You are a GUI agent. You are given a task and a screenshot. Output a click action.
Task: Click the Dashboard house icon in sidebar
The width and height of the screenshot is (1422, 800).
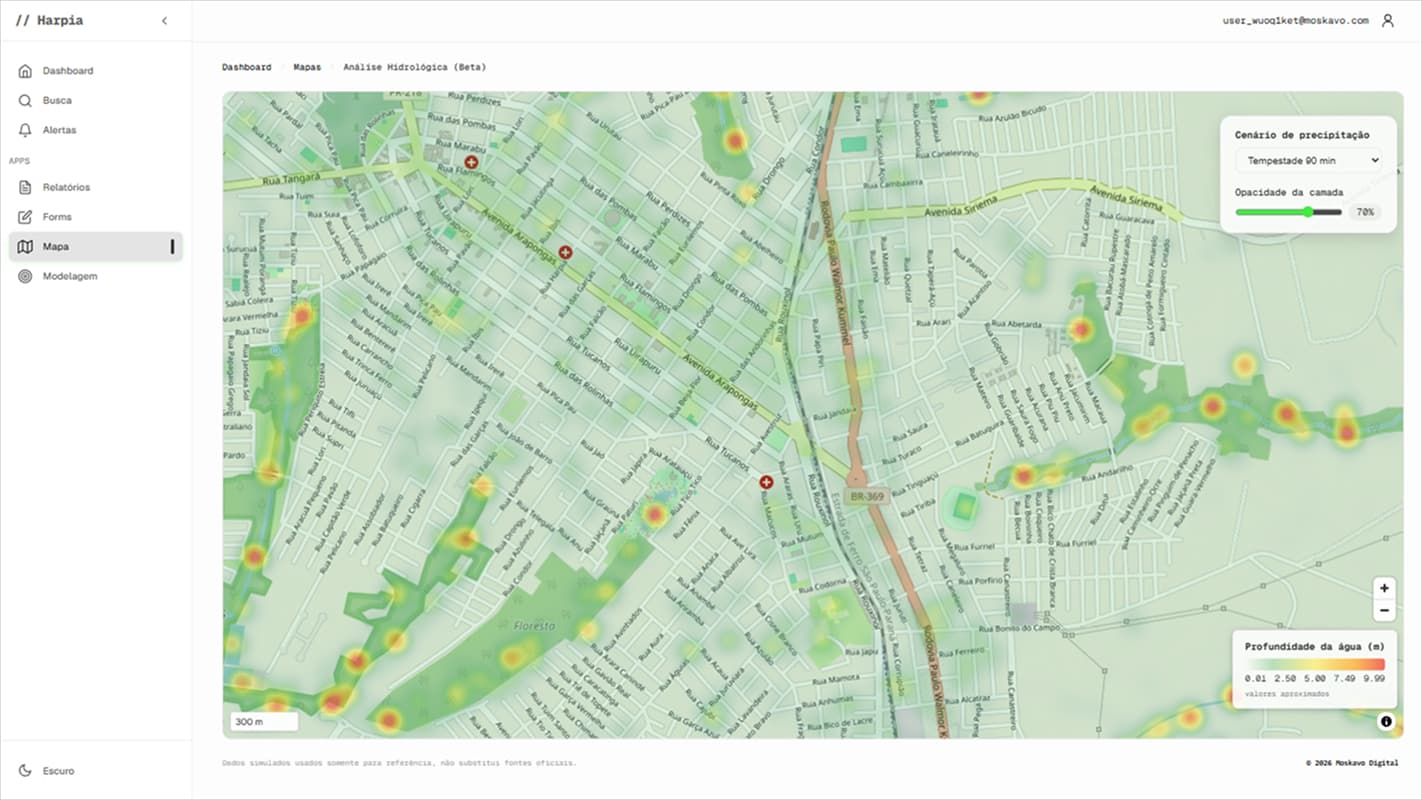(x=25, y=71)
